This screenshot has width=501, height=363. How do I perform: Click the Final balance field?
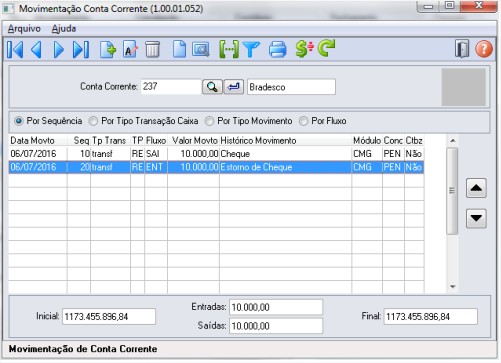pos(431,316)
